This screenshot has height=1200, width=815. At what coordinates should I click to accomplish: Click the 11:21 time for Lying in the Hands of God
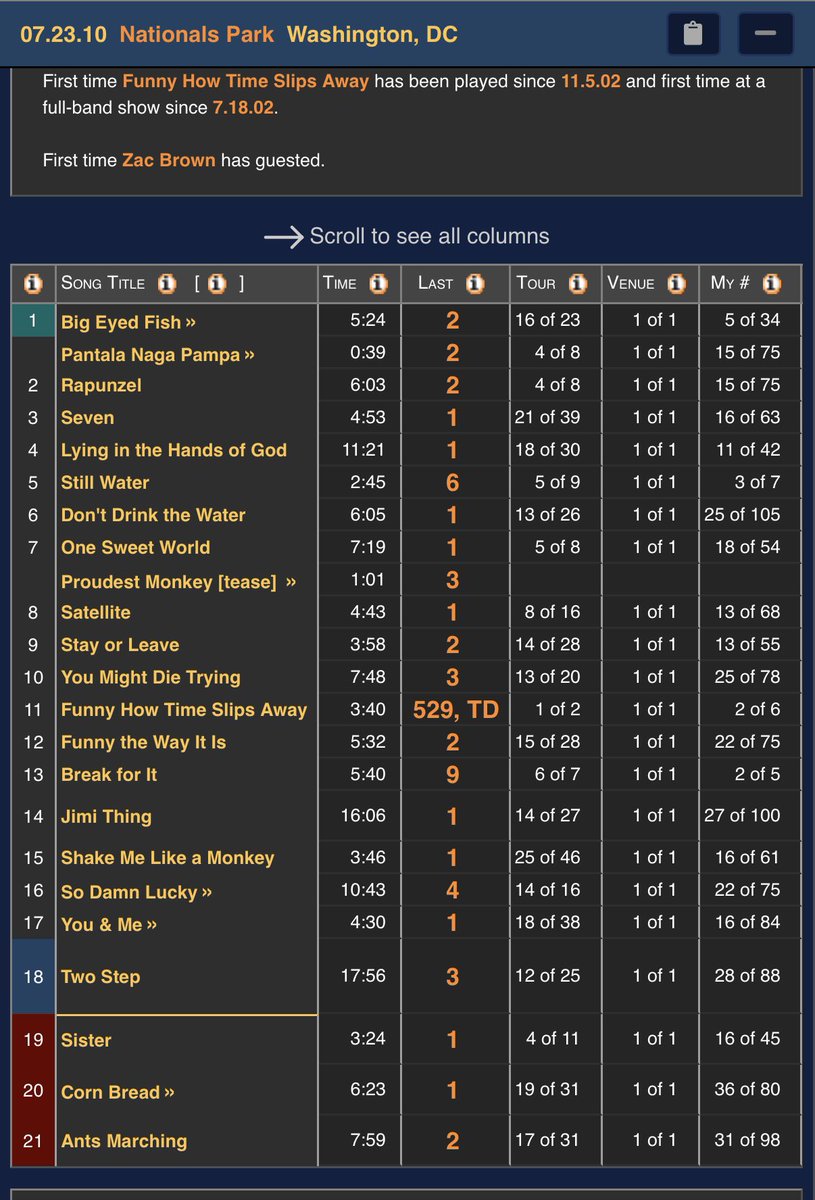(363, 450)
